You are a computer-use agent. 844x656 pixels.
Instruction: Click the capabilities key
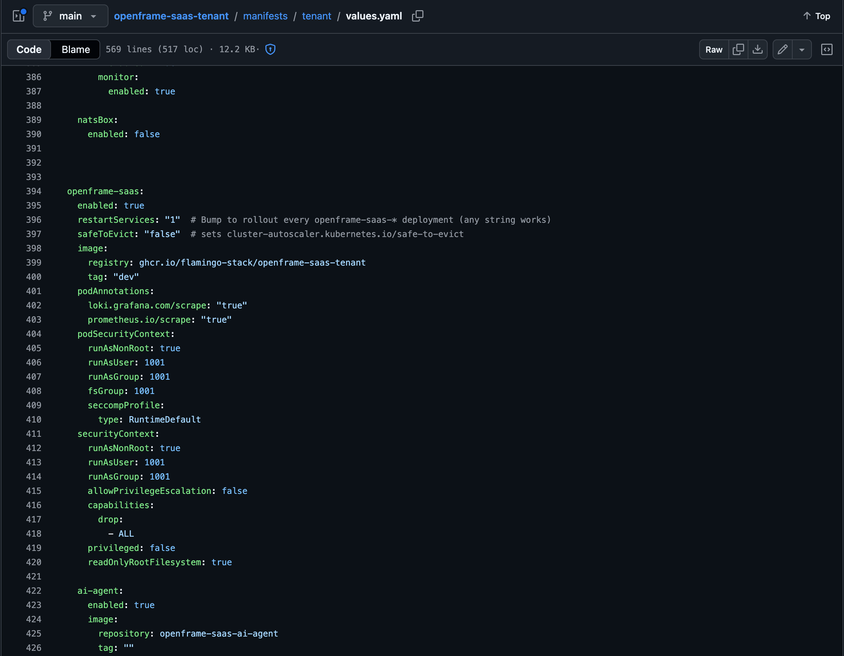click(x=118, y=505)
